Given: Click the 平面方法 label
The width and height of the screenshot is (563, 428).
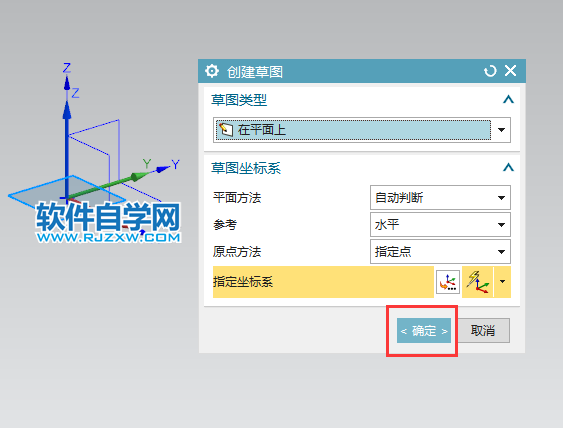Looking at the screenshot, I should 237,197.
